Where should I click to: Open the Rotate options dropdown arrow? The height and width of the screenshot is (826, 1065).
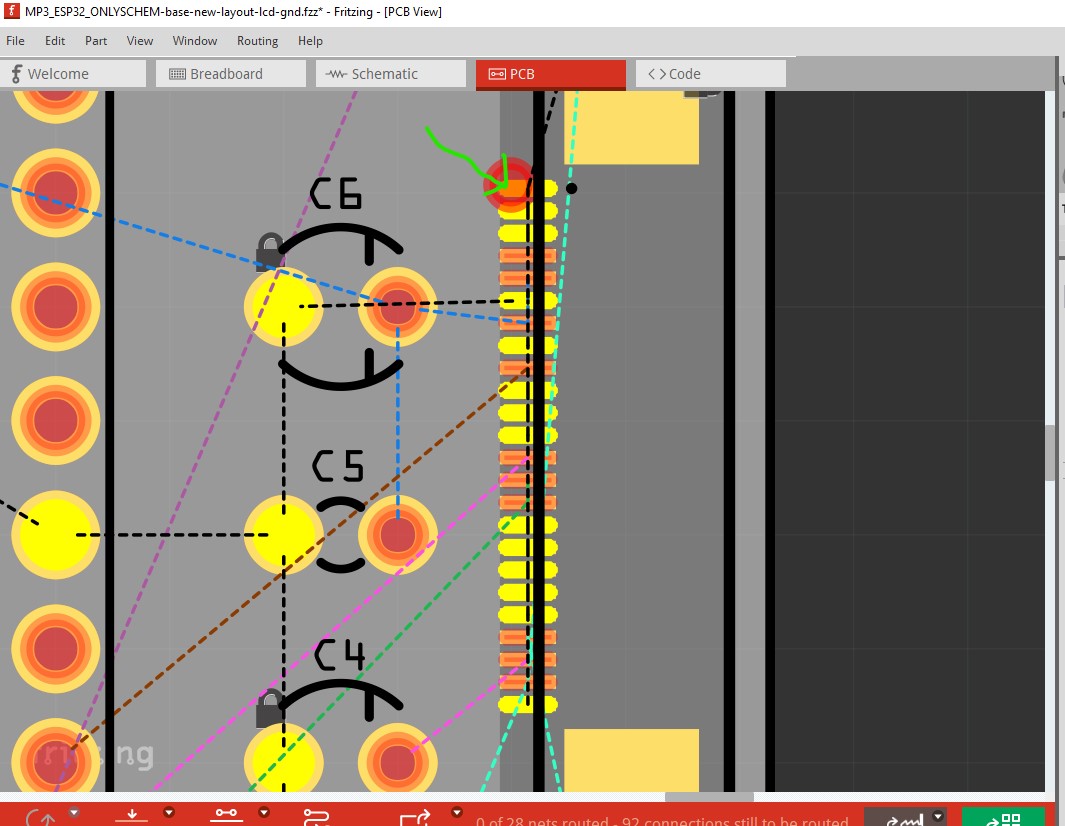[x=74, y=812]
